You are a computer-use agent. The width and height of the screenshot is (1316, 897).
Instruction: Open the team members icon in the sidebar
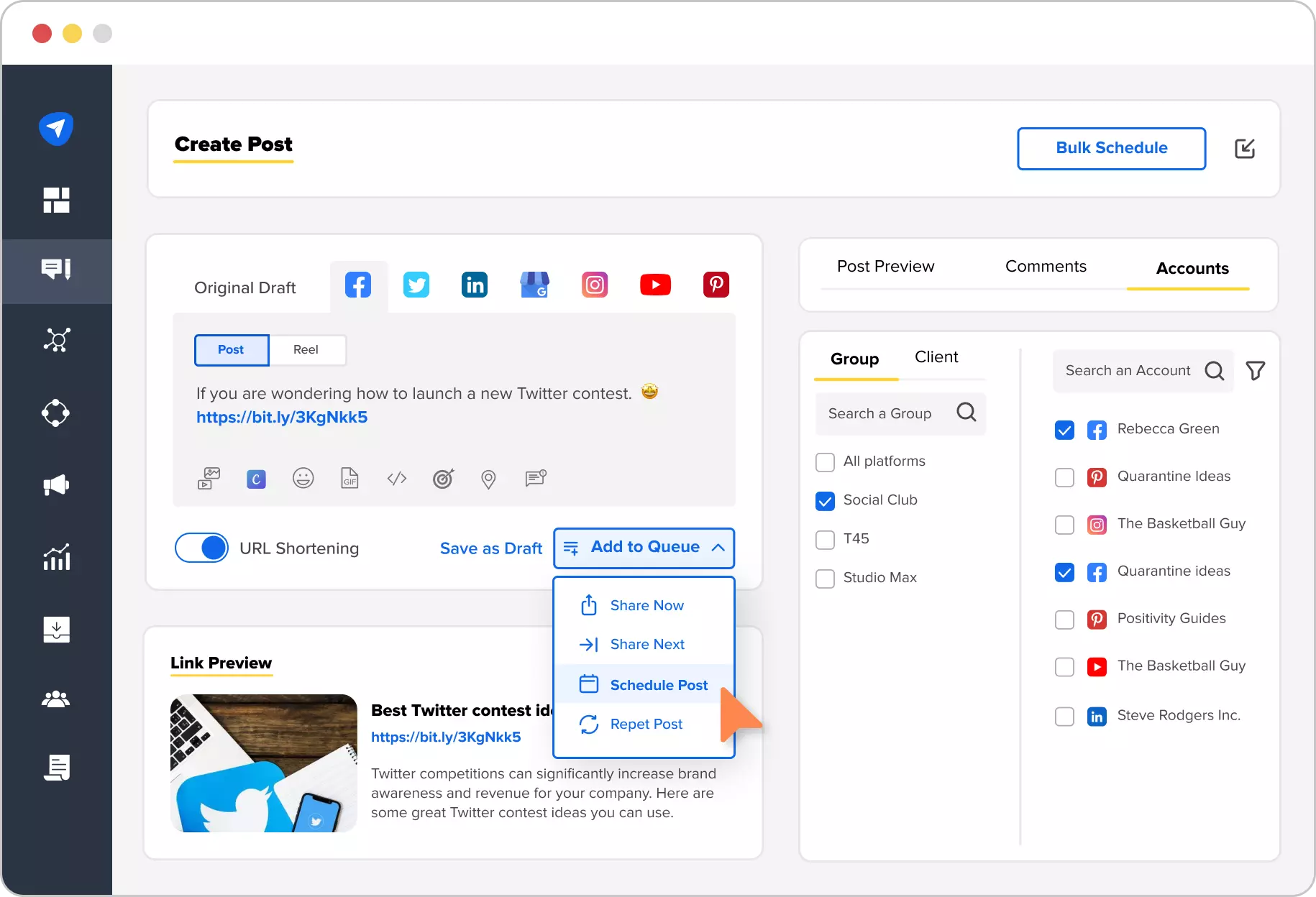[x=56, y=699]
